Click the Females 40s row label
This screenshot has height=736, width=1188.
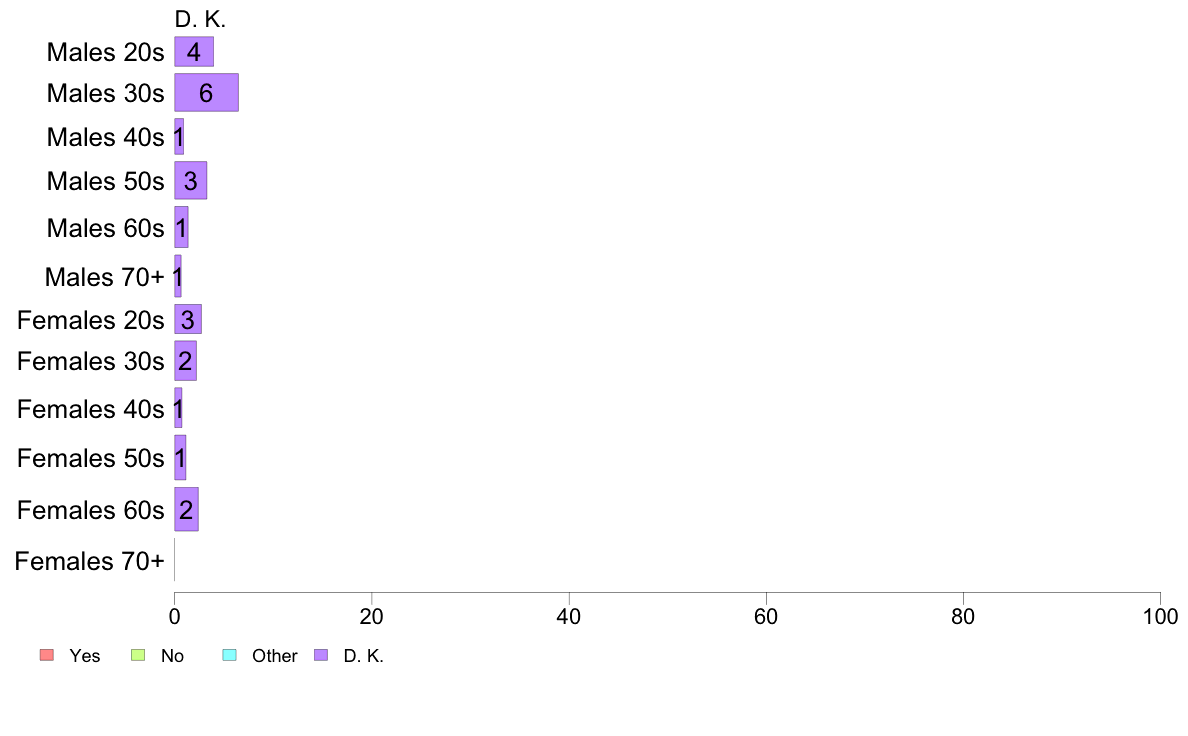tap(91, 409)
